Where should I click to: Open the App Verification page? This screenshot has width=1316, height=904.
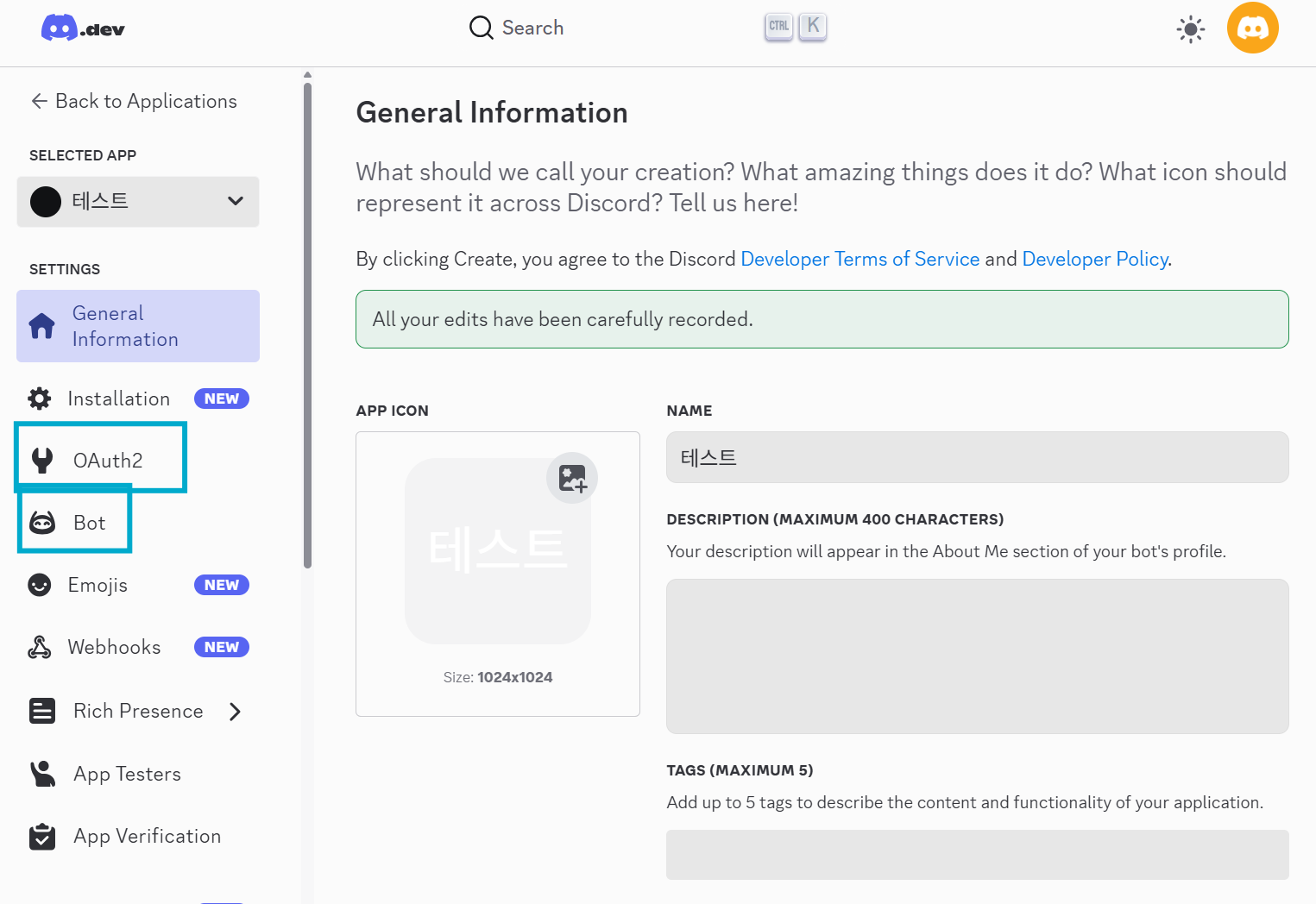[x=147, y=836]
